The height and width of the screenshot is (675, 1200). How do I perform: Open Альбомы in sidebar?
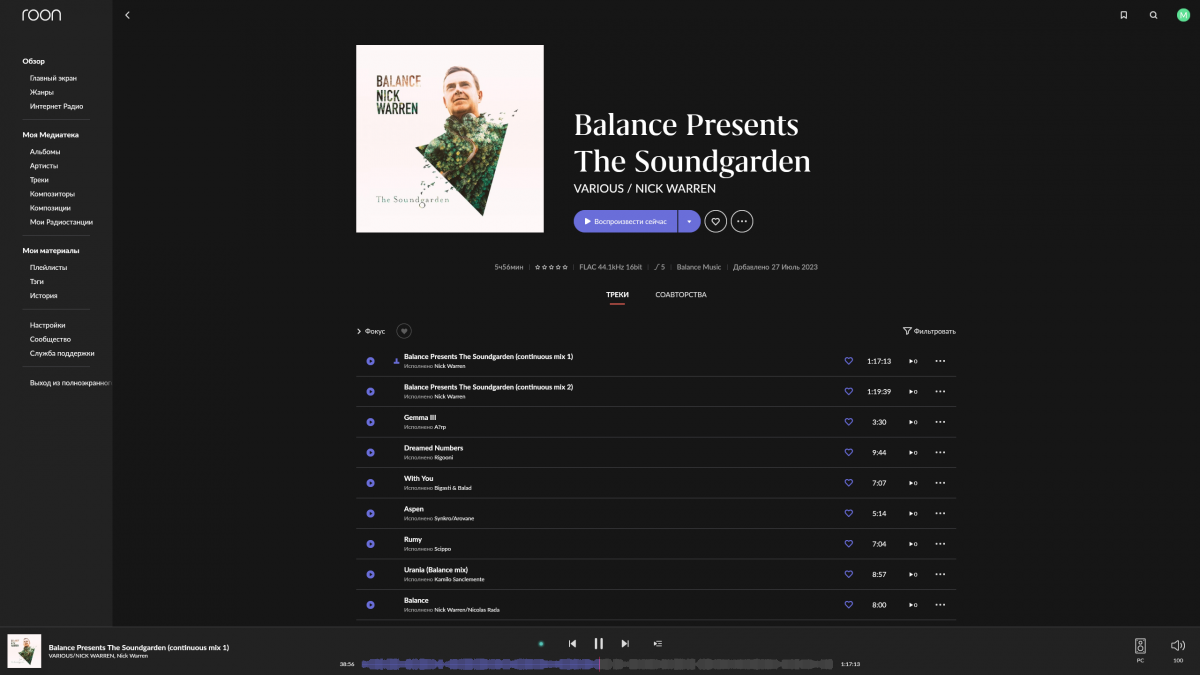coord(45,152)
